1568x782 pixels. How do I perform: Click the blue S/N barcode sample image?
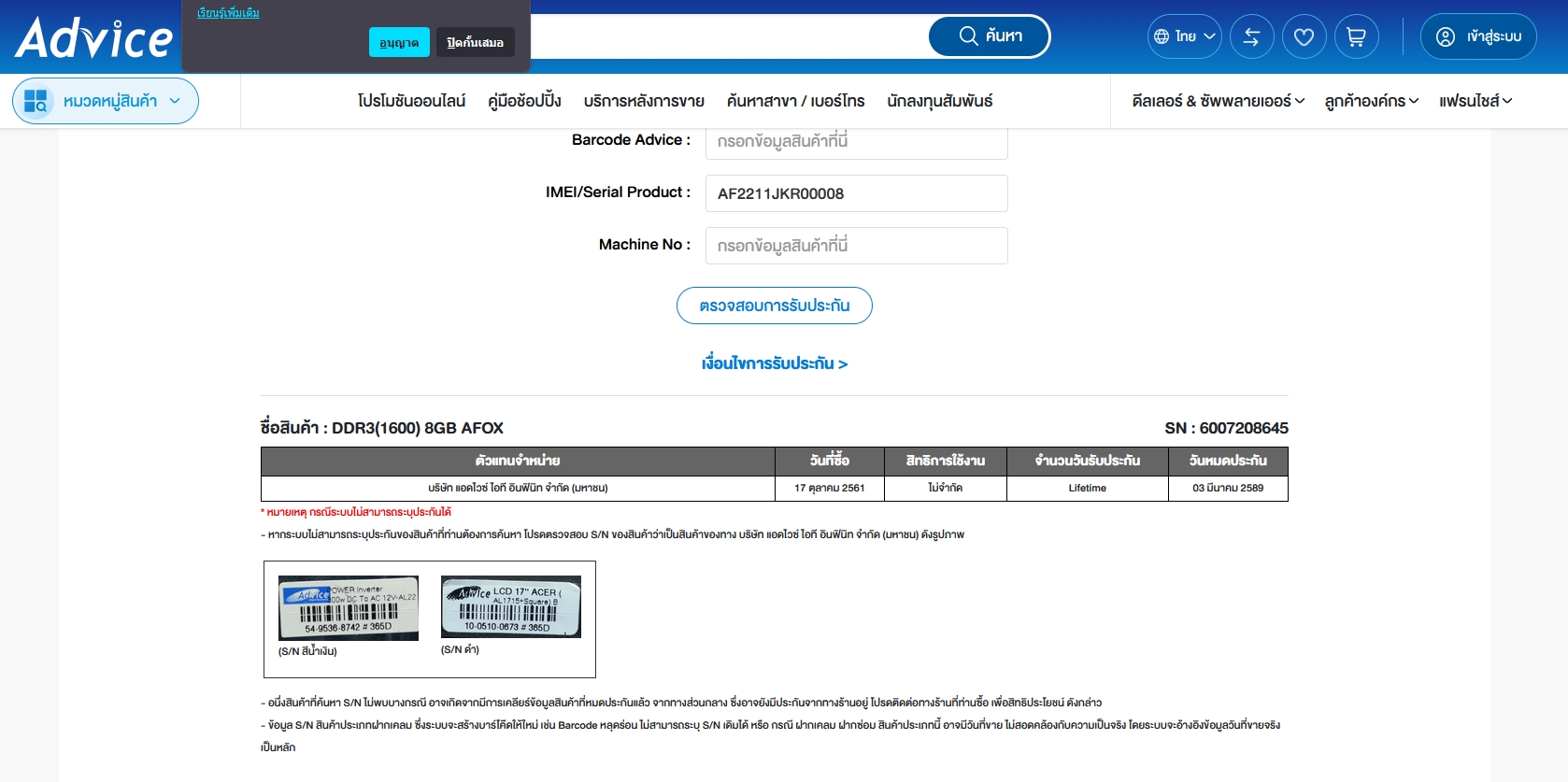348,607
